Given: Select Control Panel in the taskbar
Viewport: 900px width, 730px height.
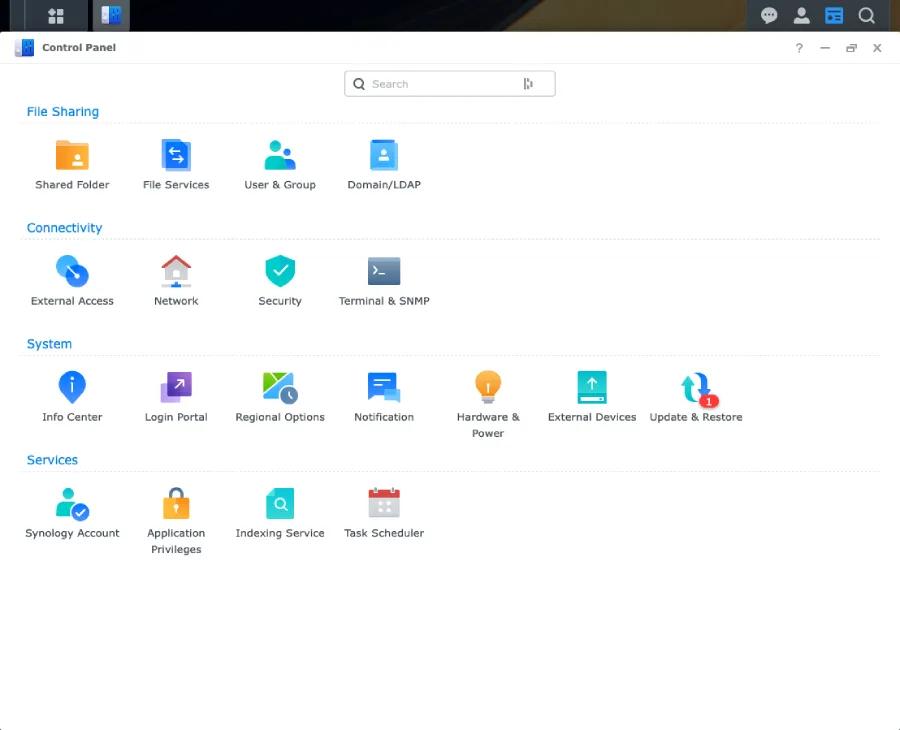Looking at the screenshot, I should tap(111, 15).
